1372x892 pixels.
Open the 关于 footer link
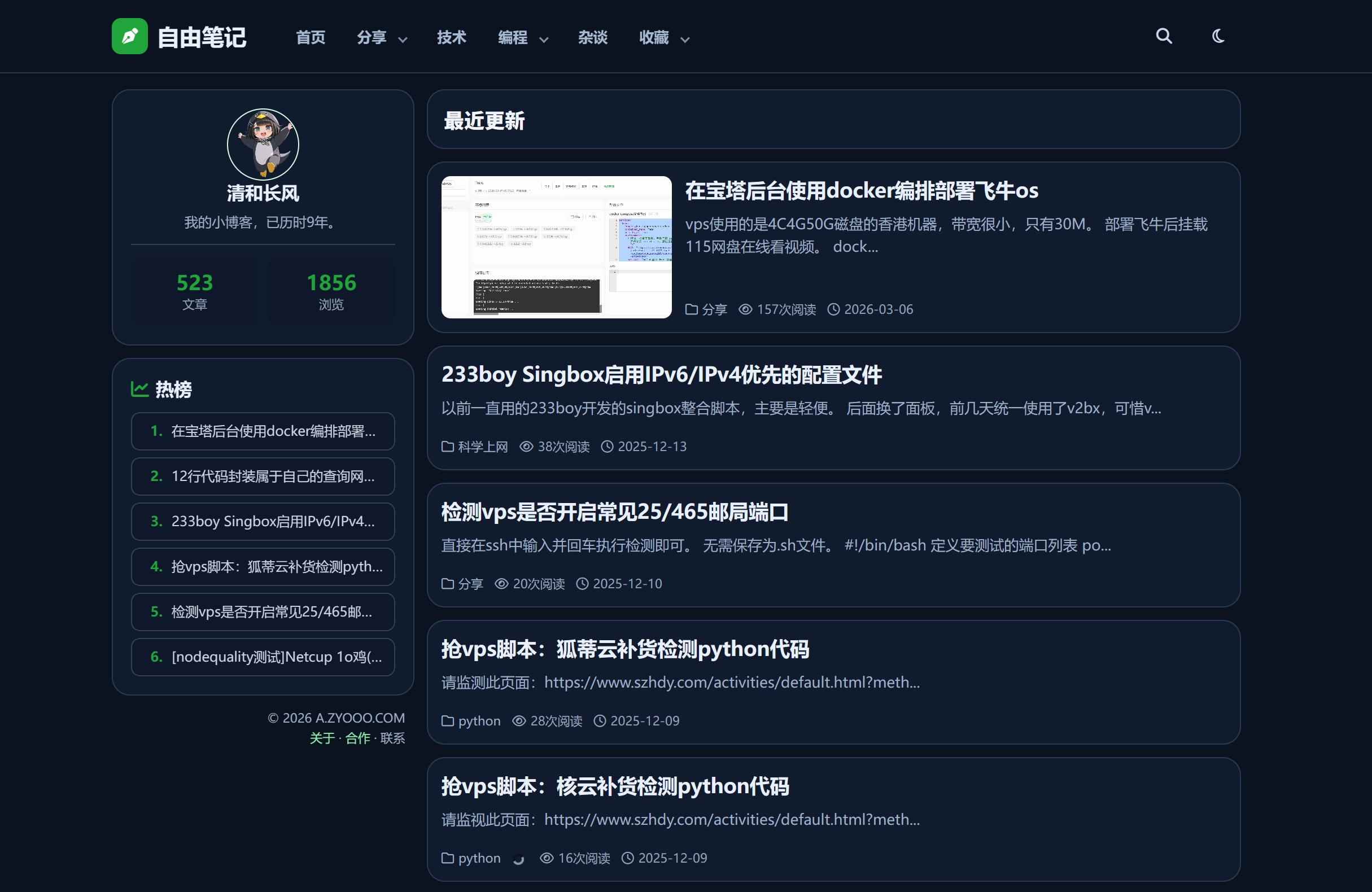click(322, 738)
